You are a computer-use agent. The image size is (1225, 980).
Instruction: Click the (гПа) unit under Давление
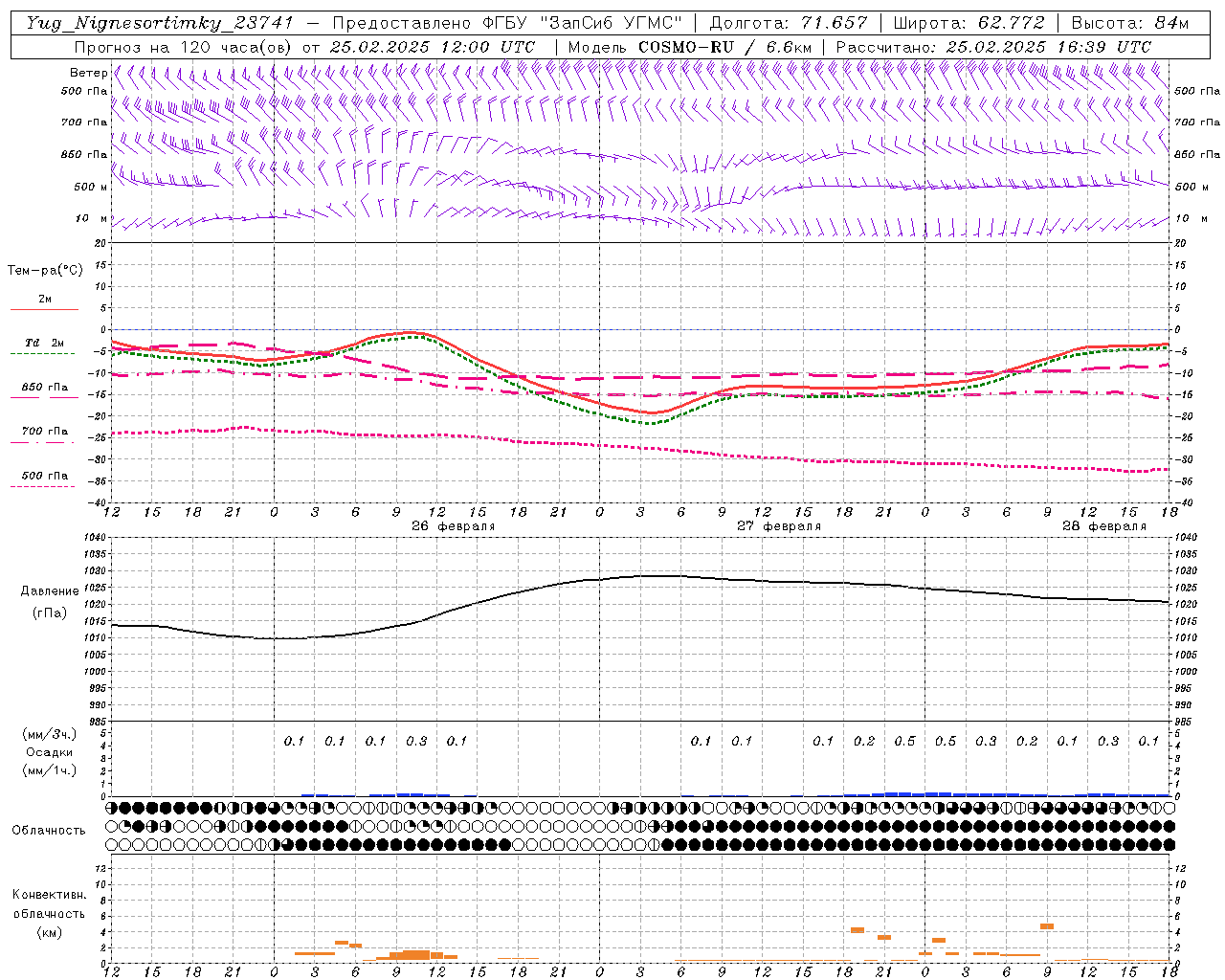[x=50, y=613]
